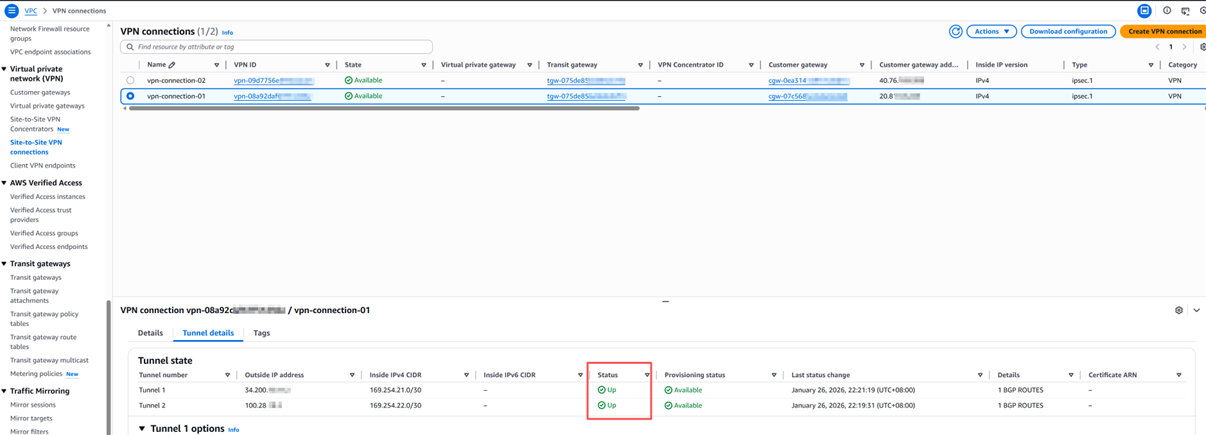Collapse the Transit gateways sidebar section

[x=5, y=264]
